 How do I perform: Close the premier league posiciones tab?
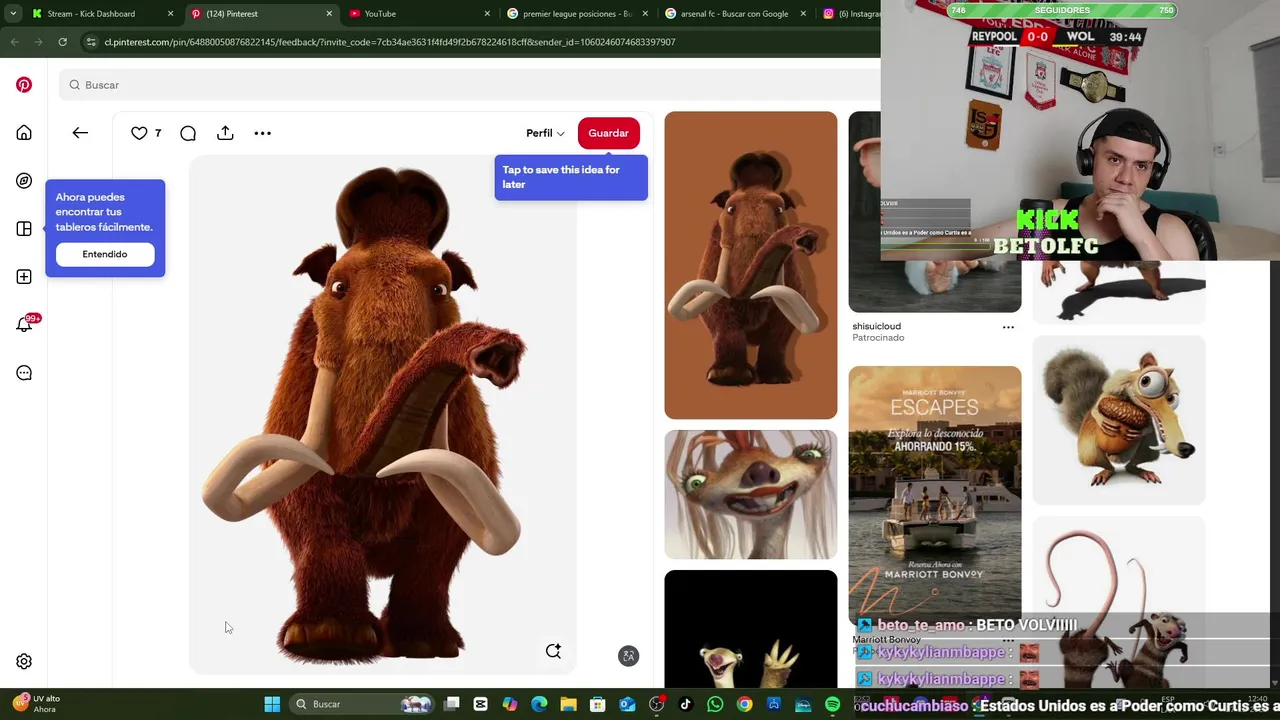tap(646, 14)
